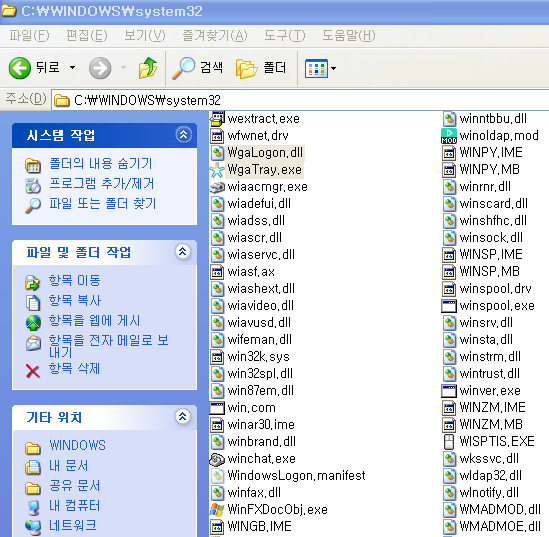The height and width of the screenshot is (537, 549).
Task: Open 공유 문서 link
Action: pos(75,485)
